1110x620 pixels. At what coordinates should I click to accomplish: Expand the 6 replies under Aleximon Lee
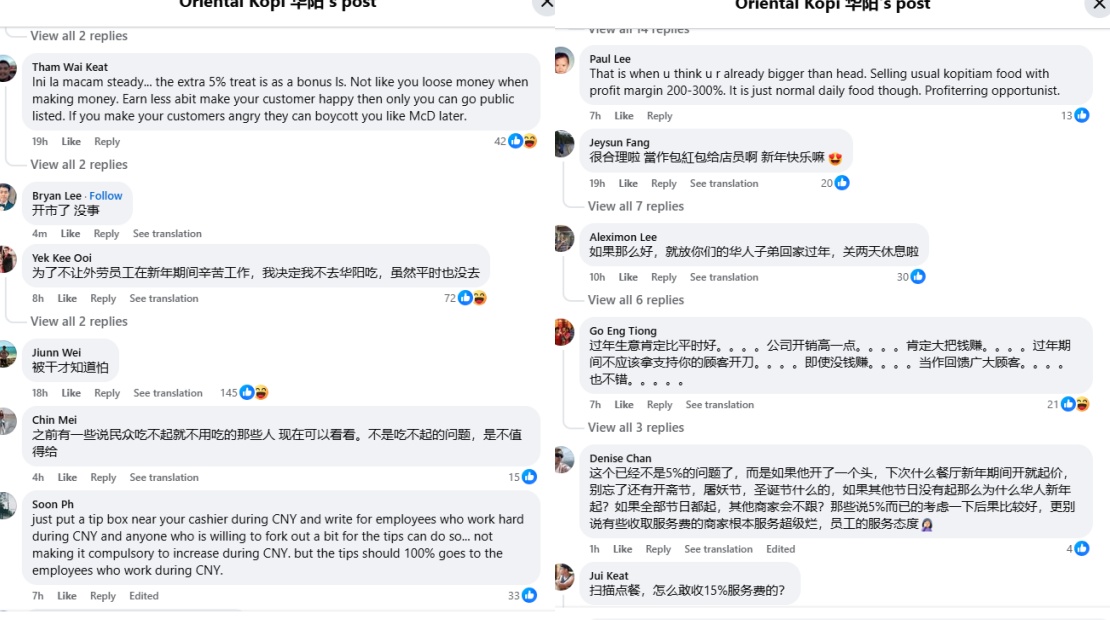(x=636, y=299)
